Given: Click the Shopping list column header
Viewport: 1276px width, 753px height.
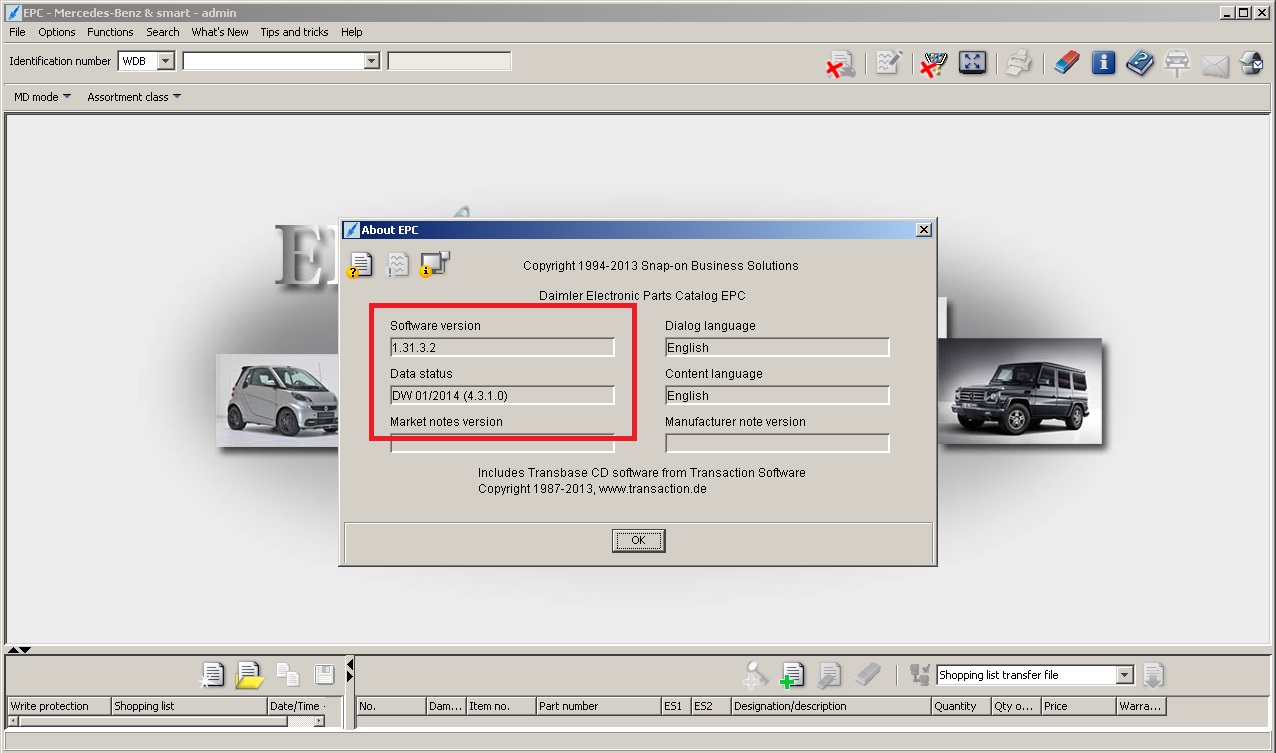Looking at the screenshot, I should pyautogui.click(x=188, y=706).
